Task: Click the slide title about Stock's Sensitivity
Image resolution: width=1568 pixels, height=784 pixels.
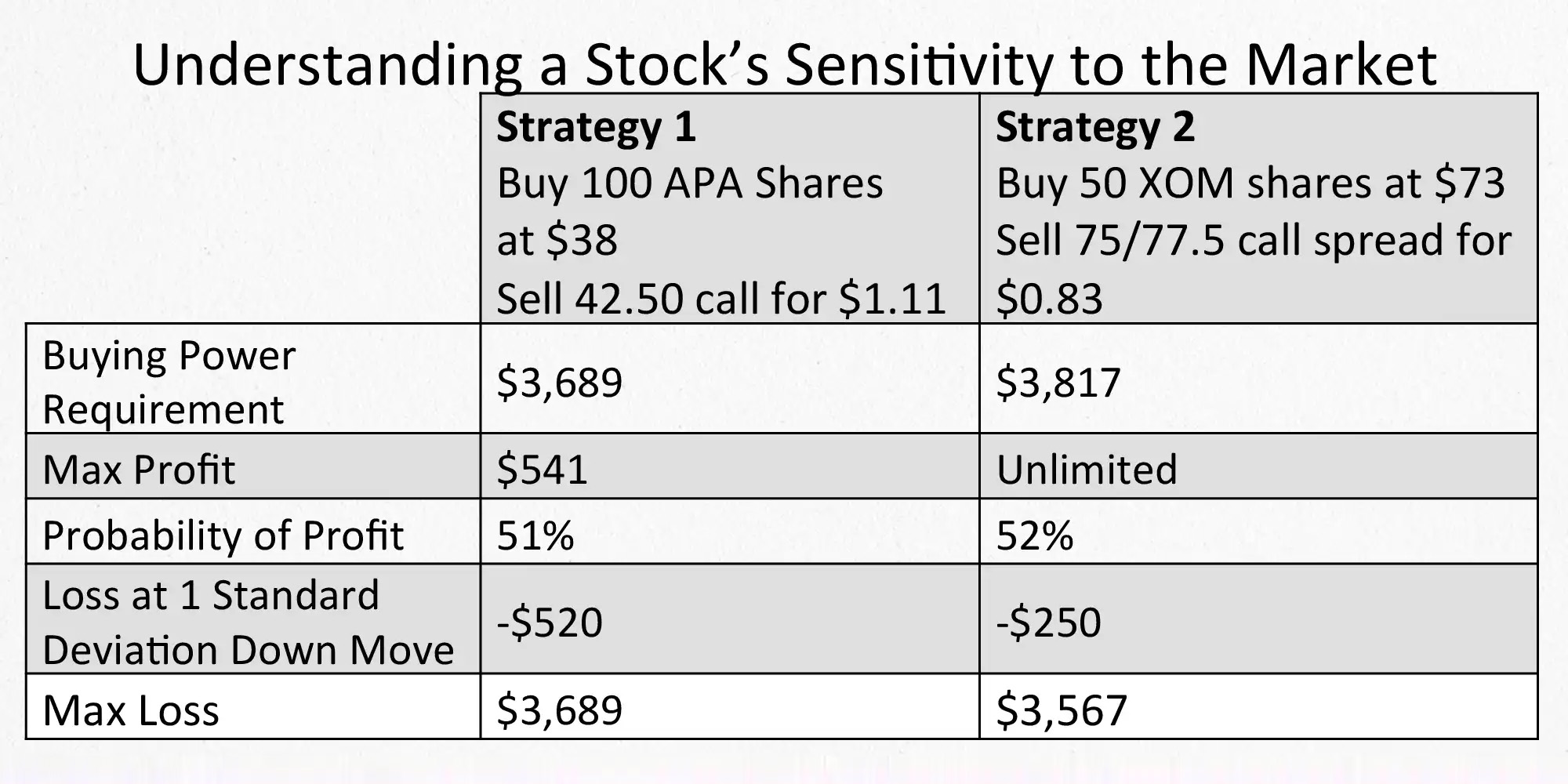Action: click(784, 64)
